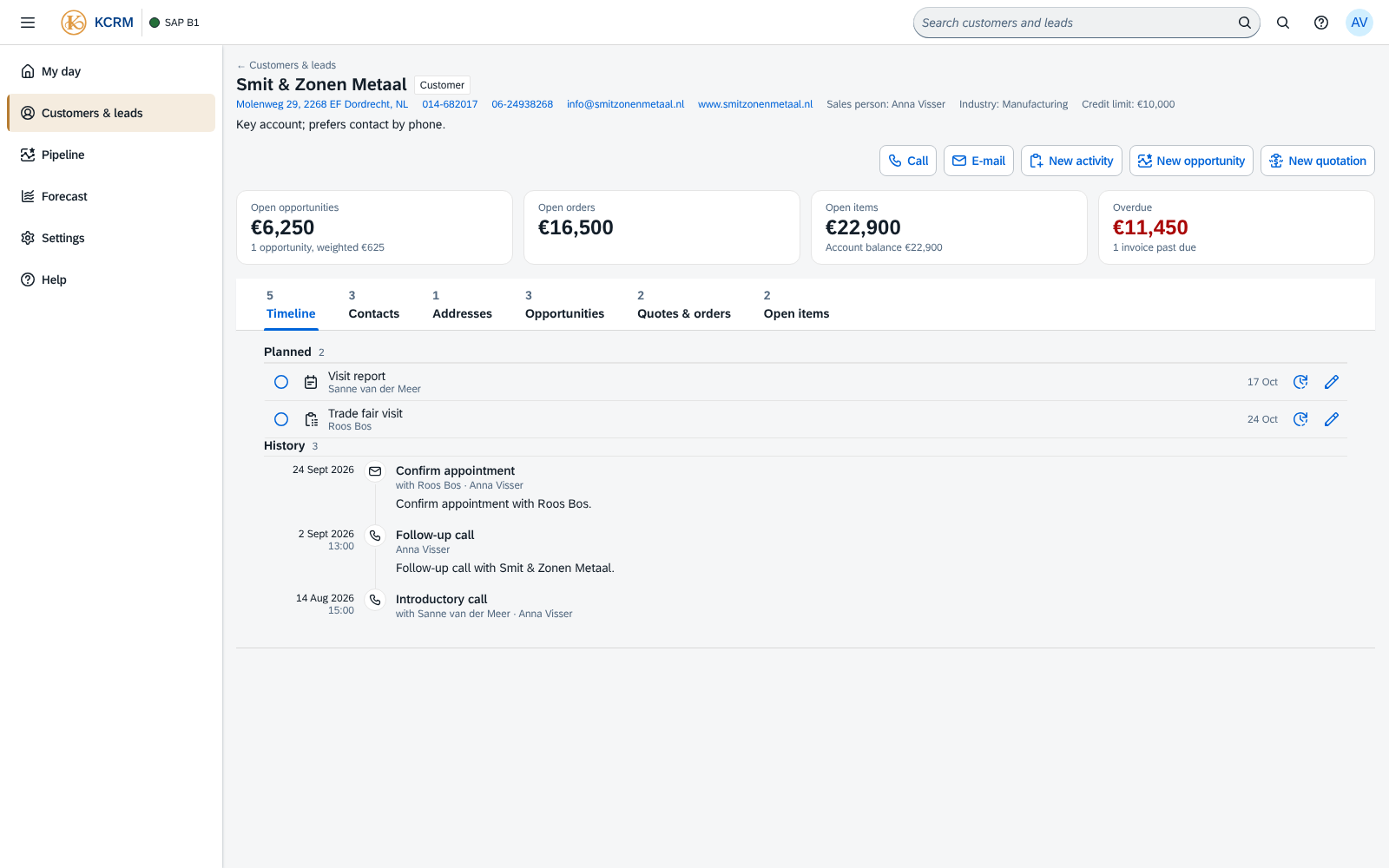Click the clipboard icon of Trade fair visit
The height and width of the screenshot is (868, 1389).
point(311,419)
